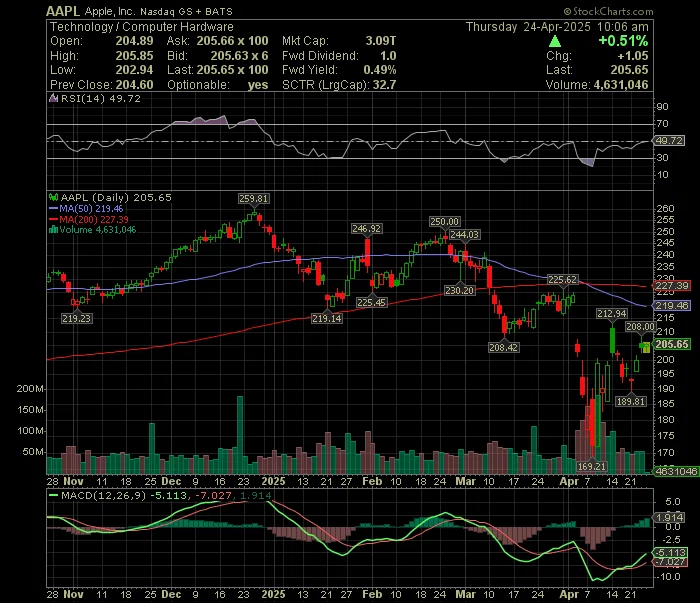Click the 246.92 high price label
Viewport: 700px width, 603px height.
point(367,229)
